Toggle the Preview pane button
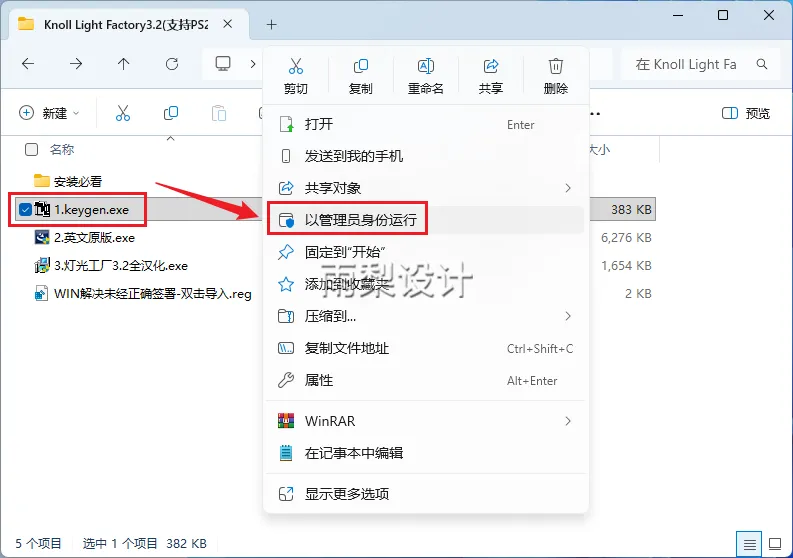793x558 pixels. click(x=745, y=113)
